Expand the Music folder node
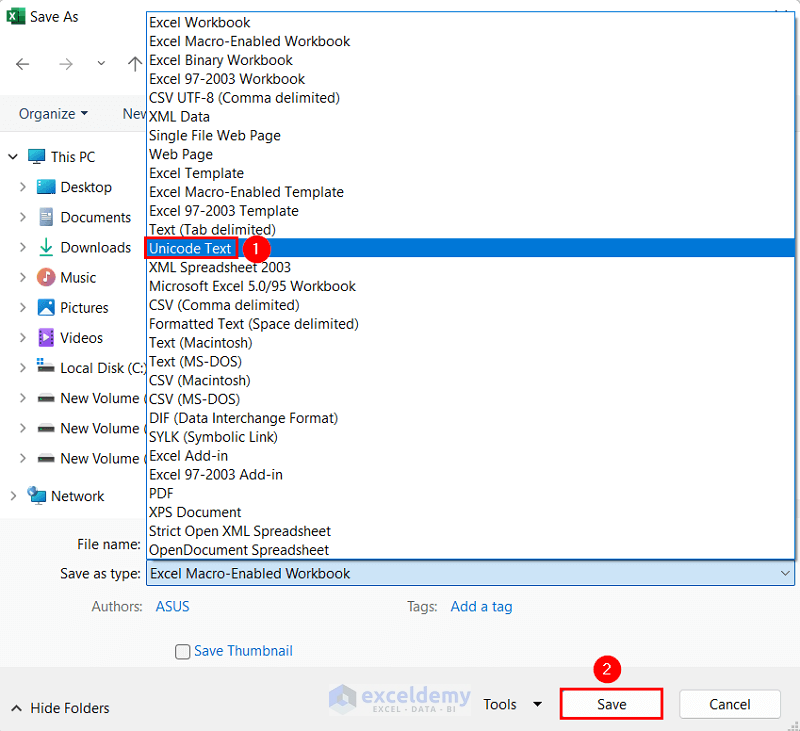This screenshot has width=800, height=731. pyautogui.click(x=22, y=278)
